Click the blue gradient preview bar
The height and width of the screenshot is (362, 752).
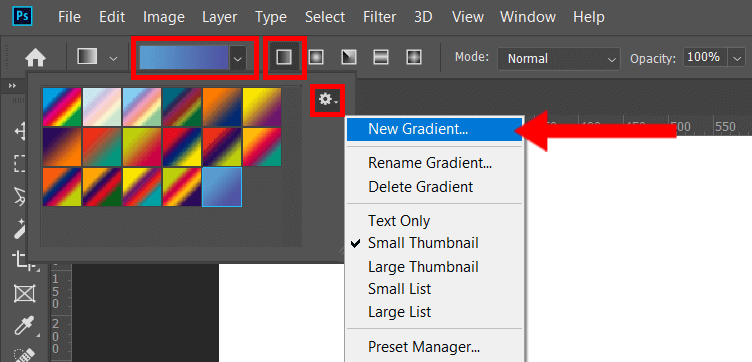(x=184, y=58)
